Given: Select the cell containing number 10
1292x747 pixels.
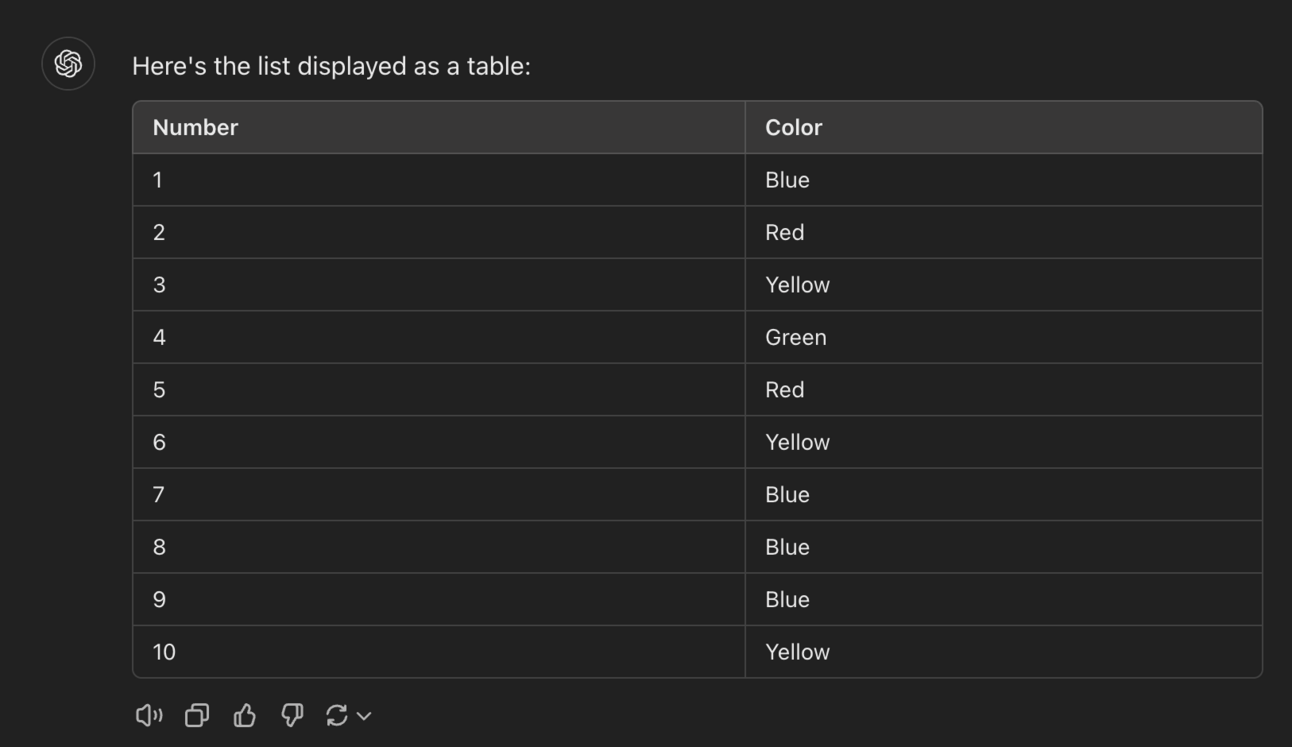Looking at the screenshot, I should [x=164, y=652].
